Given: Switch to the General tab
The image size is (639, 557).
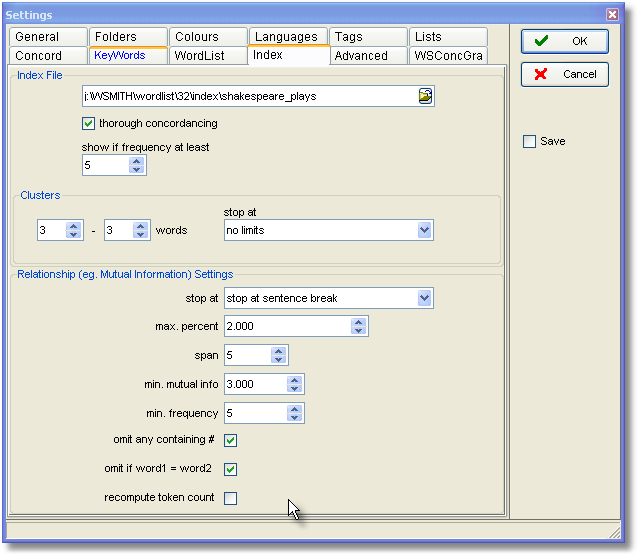Looking at the screenshot, I should [48, 37].
